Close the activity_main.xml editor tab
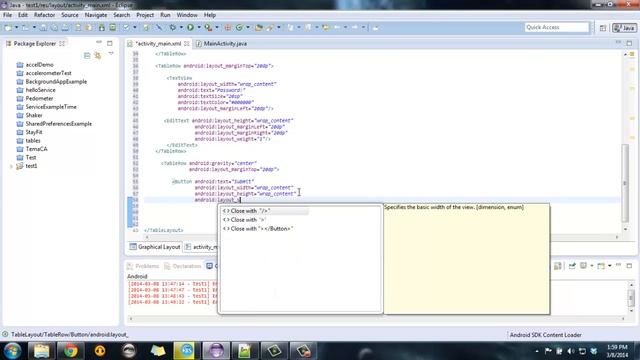Screen dimensions: 640x360 click(x=187, y=43)
